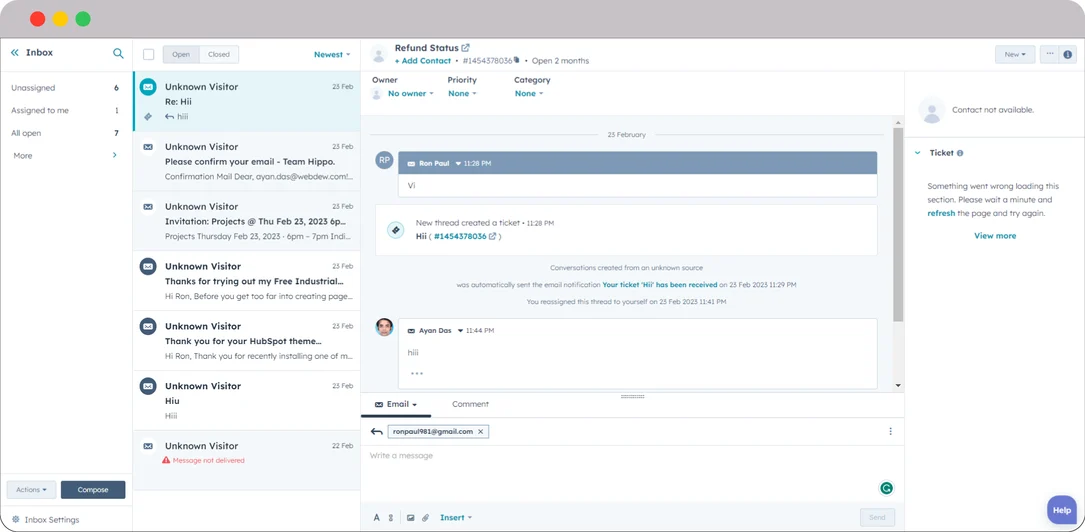Expand Ron Paul sender details arrow
The height and width of the screenshot is (532, 1085).
click(x=458, y=164)
